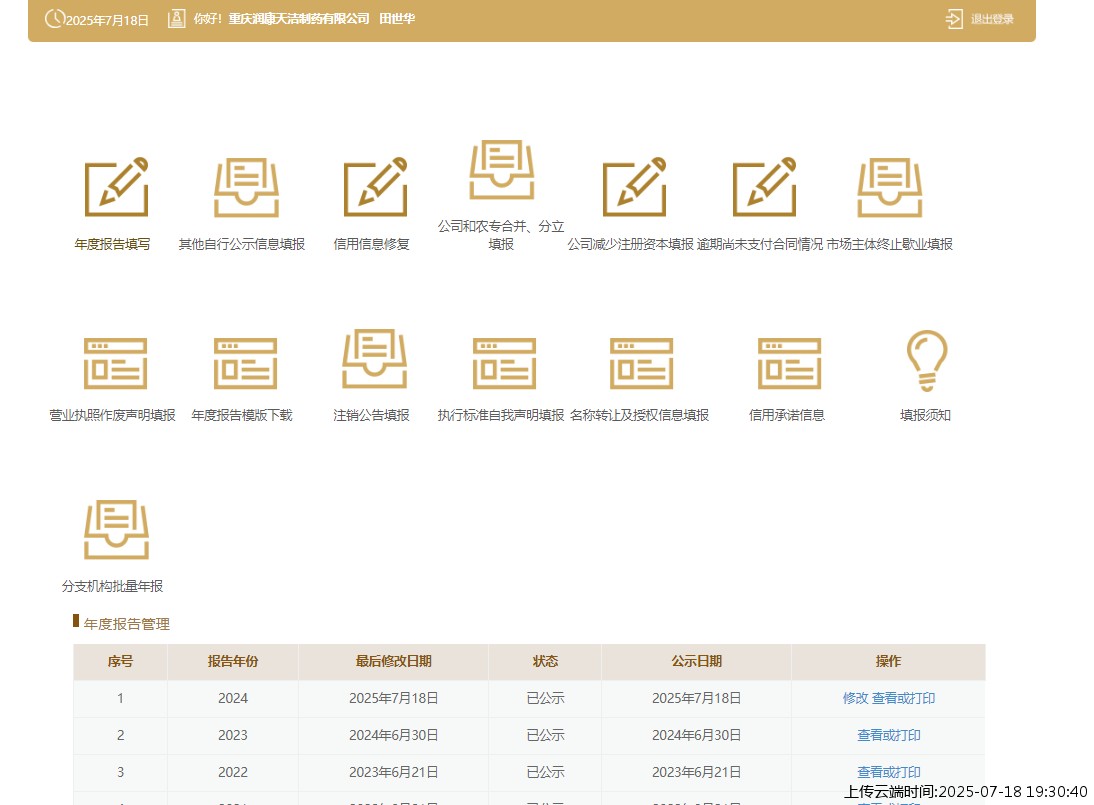Select report year cell 2023

coord(233,735)
